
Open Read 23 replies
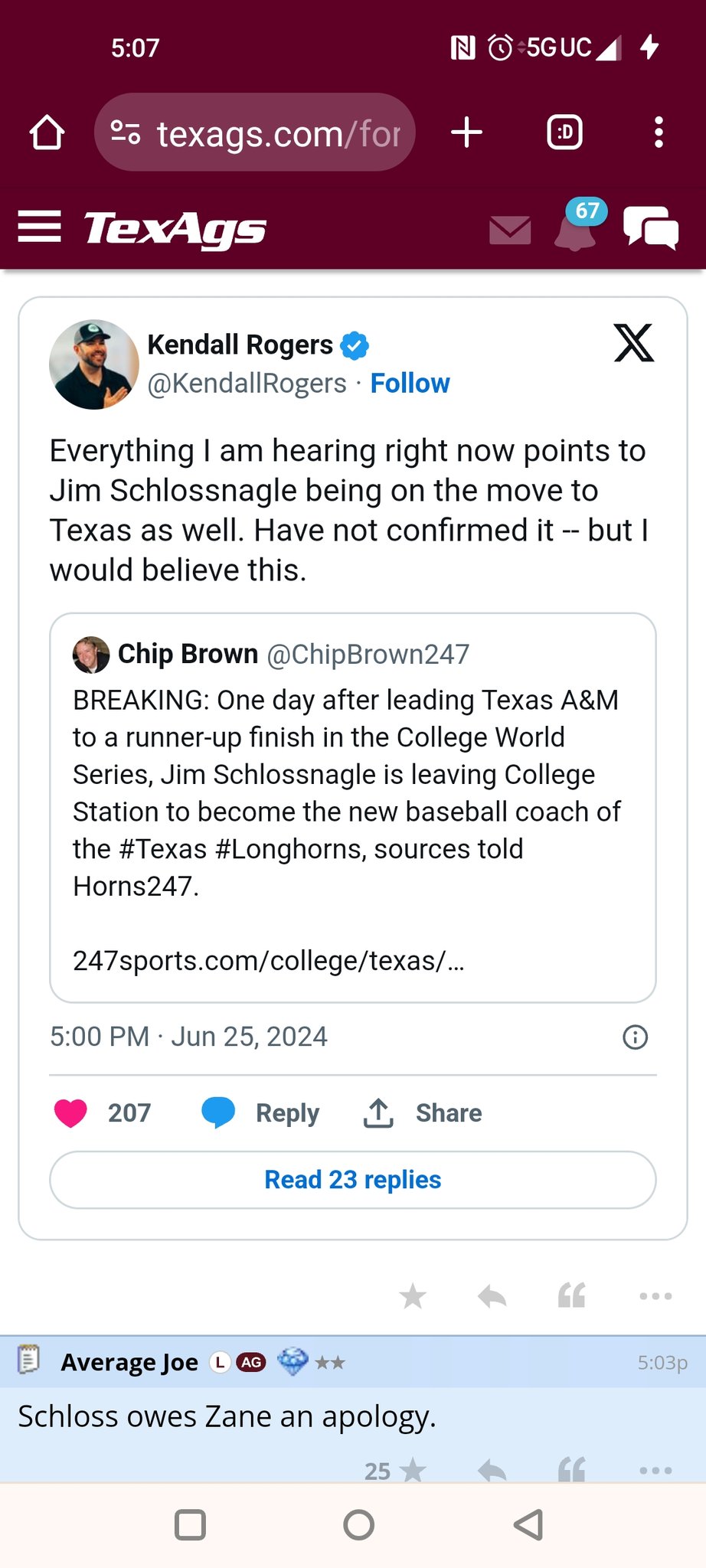(x=353, y=1180)
